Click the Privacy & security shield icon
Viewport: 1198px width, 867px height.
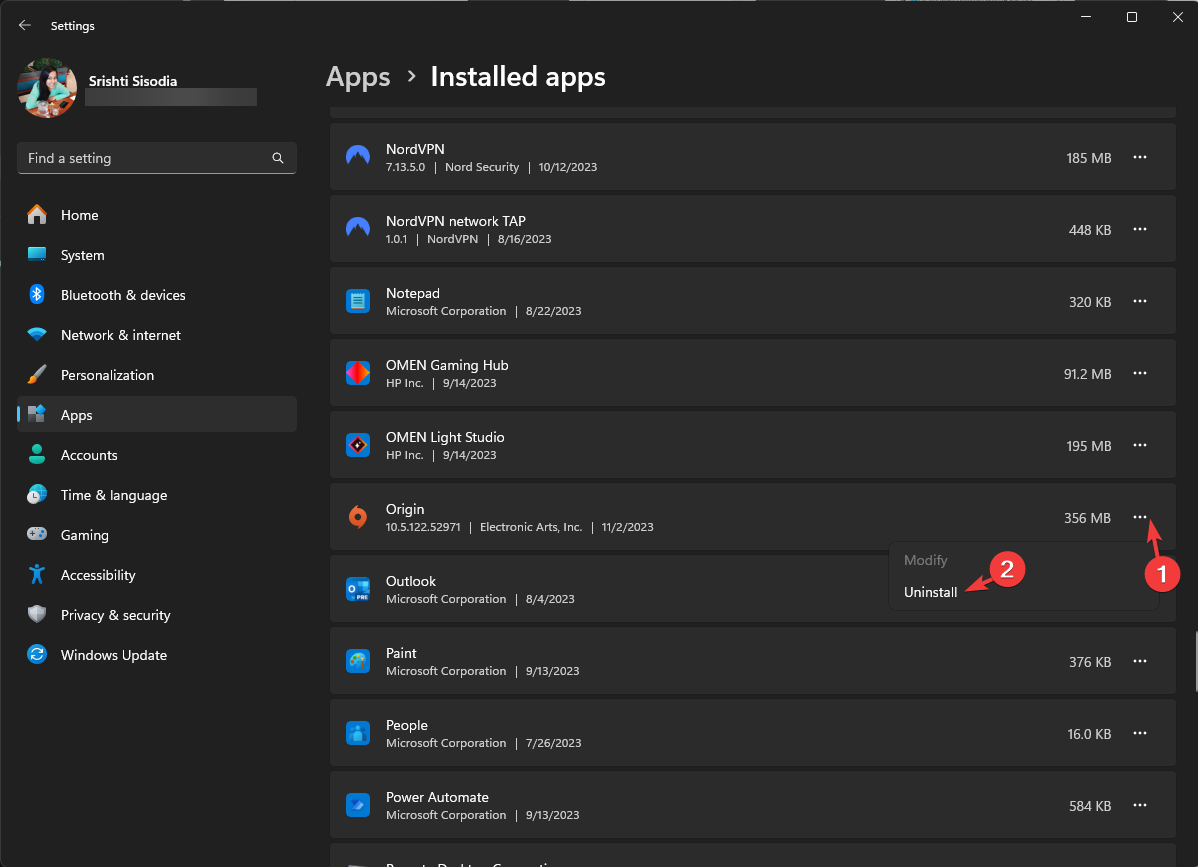tap(37, 614)
